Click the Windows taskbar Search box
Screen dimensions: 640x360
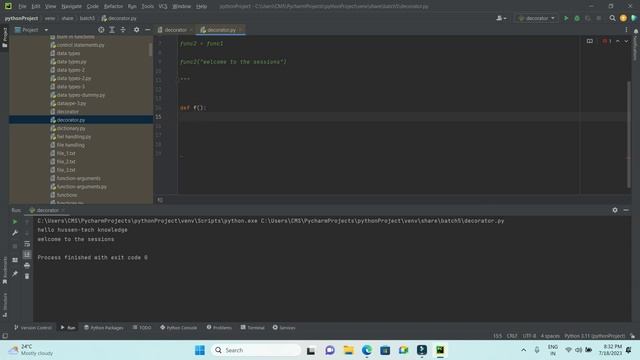pyautogui.click(x=256, y=350)
